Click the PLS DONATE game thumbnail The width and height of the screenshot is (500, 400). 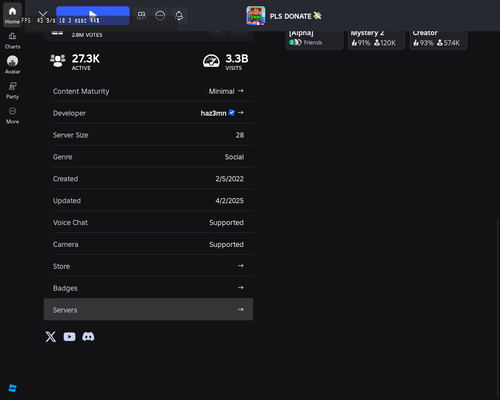pyautogui.click(x=256, y=15)
